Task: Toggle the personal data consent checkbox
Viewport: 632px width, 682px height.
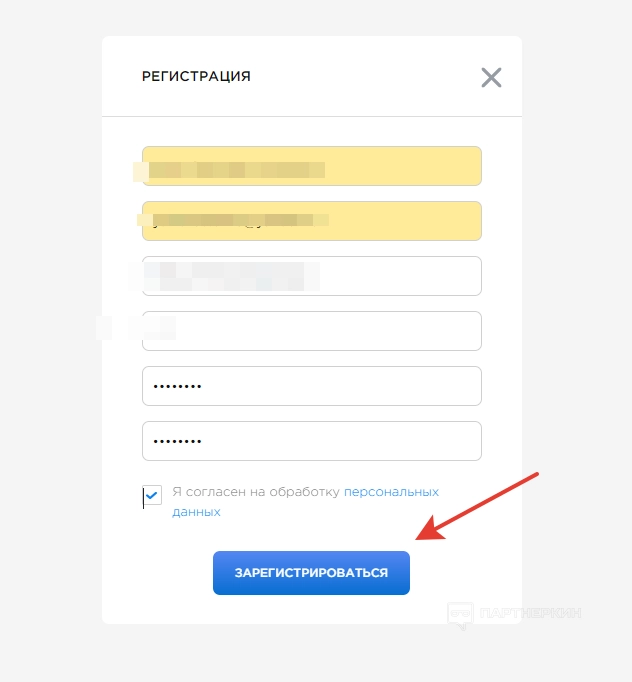Action: point(152,494)
